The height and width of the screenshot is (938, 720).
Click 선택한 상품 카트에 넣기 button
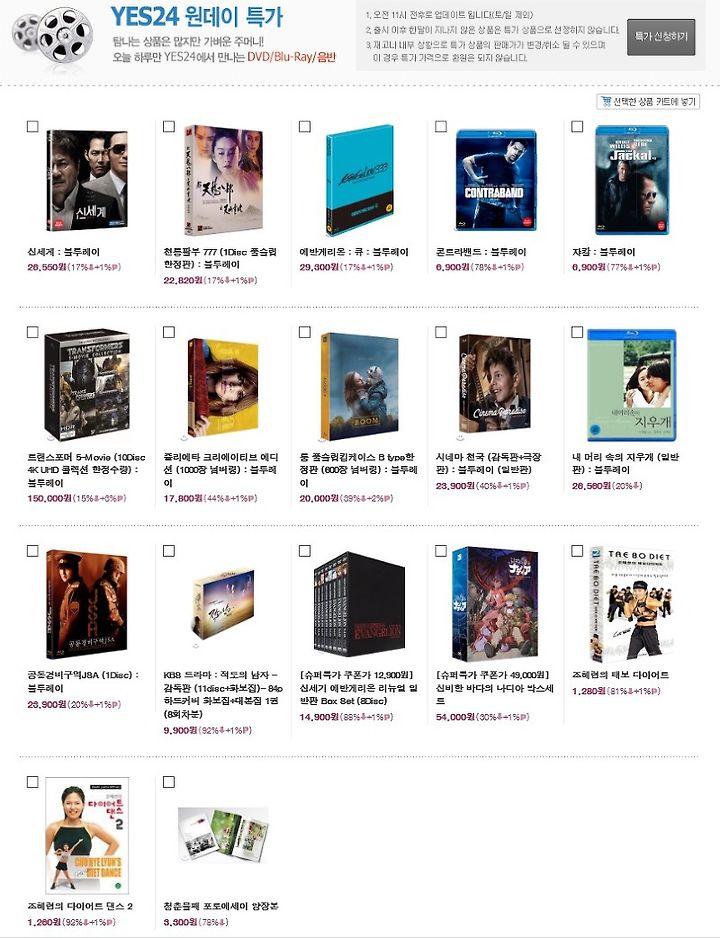(x=648, y=102)
